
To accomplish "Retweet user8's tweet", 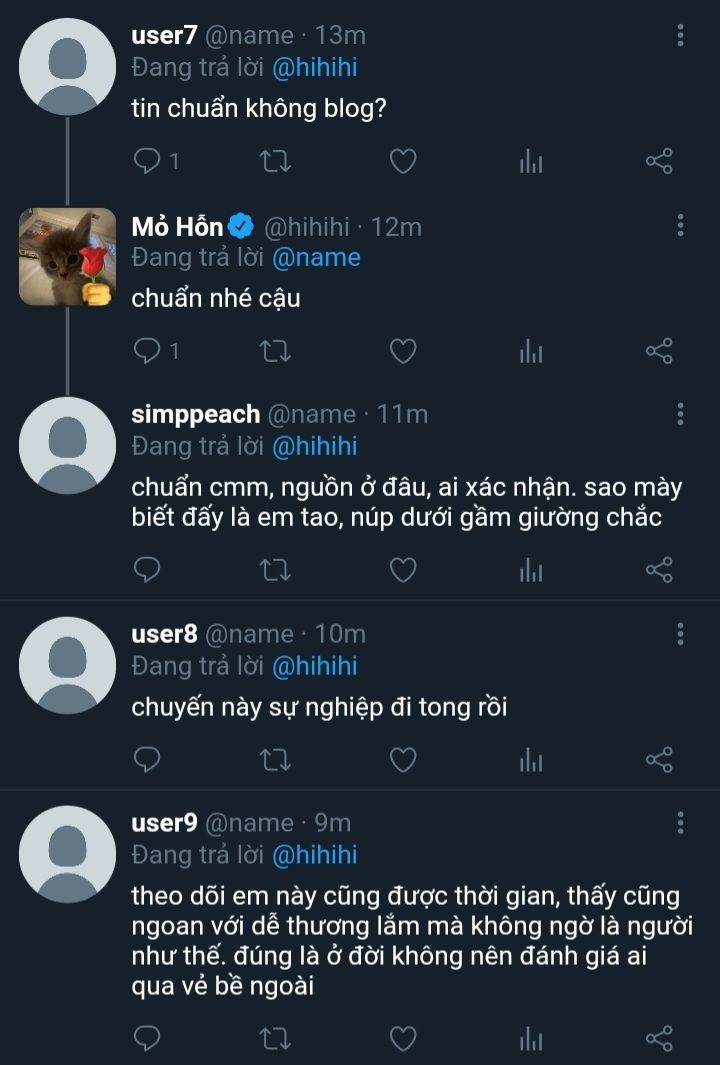I will pyautogui.click(x=274, y=760).
